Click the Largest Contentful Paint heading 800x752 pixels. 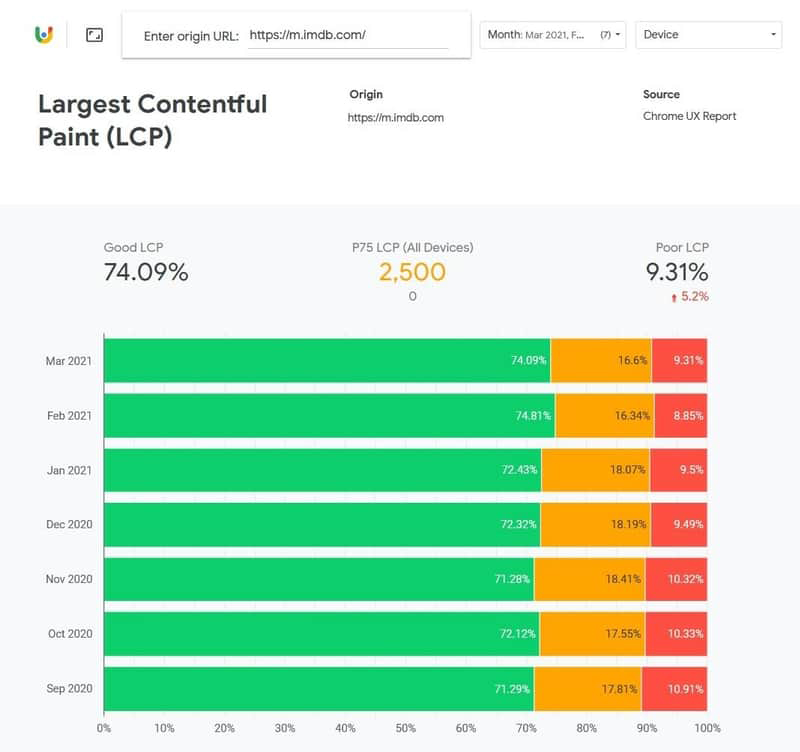coord(152,118)
